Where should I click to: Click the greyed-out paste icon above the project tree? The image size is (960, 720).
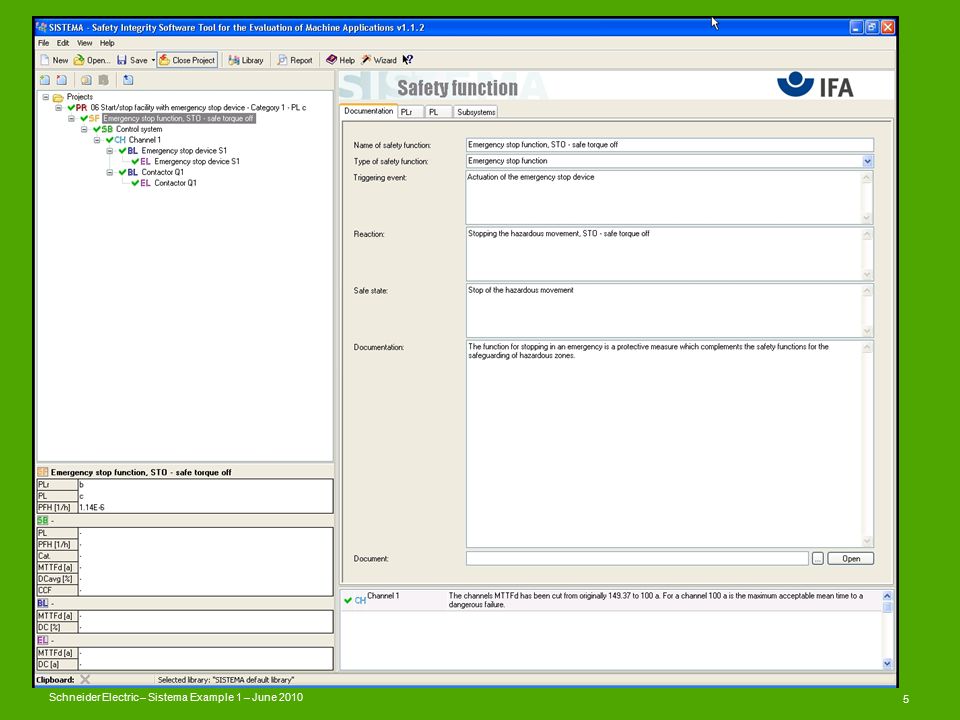[103, 80]
